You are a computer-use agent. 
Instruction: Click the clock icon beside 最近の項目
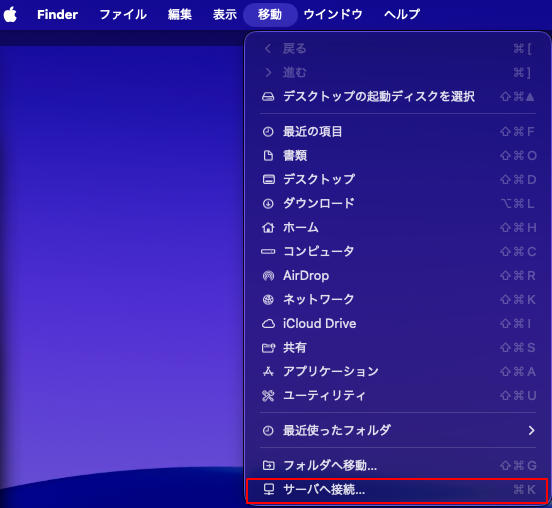[268, 132]
